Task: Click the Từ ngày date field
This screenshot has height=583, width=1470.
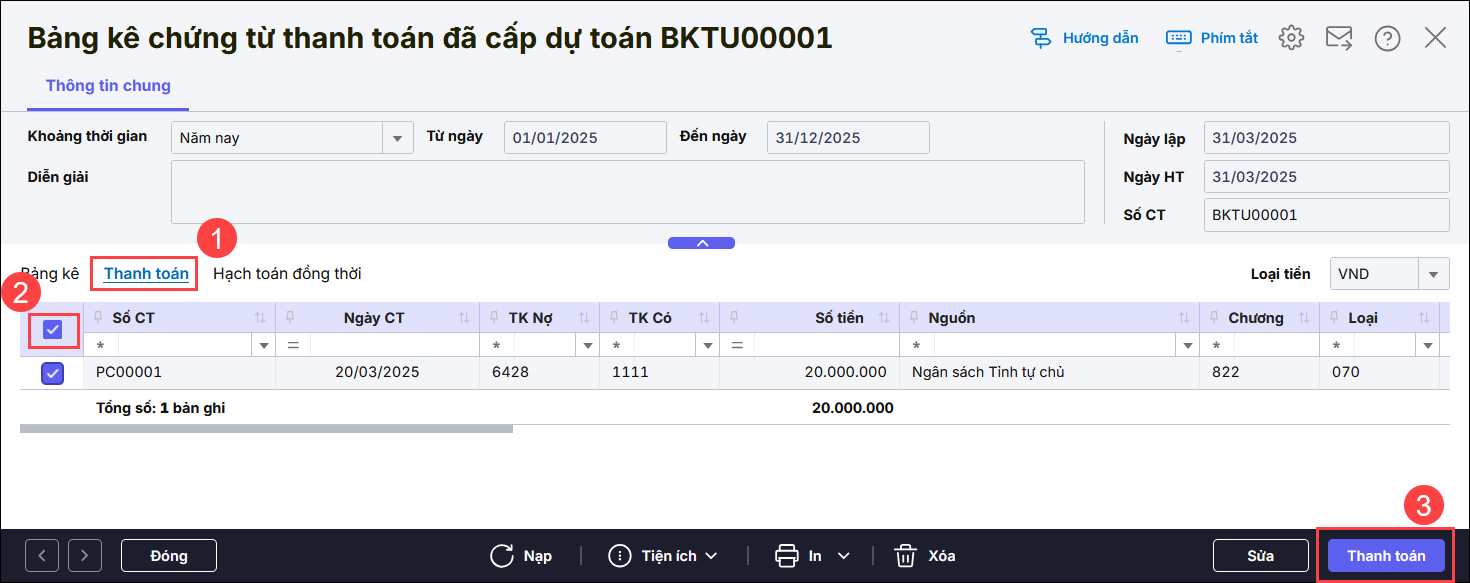Action: (585, 138)
